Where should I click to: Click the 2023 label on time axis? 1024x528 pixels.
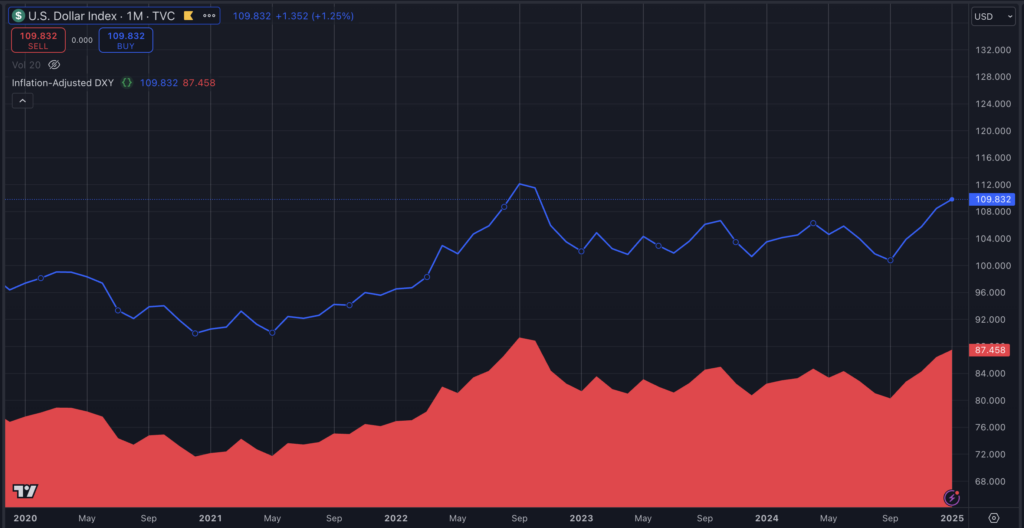(x=582, y=518)
